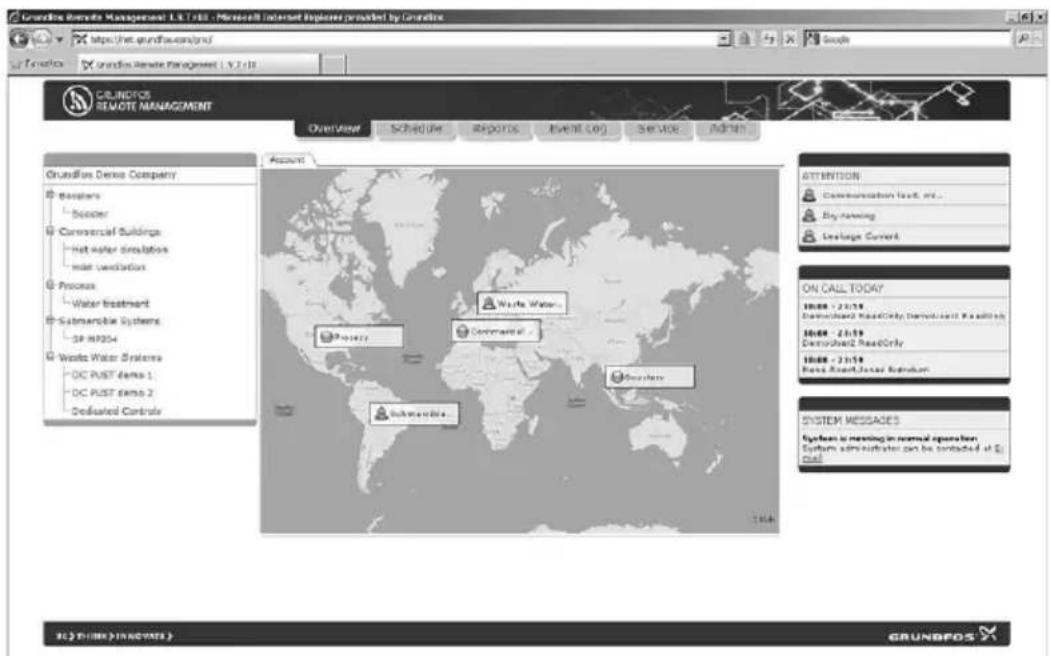Click the browser Back button
The width and height of the screenshot is (1051, 656).
(x=19, y=39)
